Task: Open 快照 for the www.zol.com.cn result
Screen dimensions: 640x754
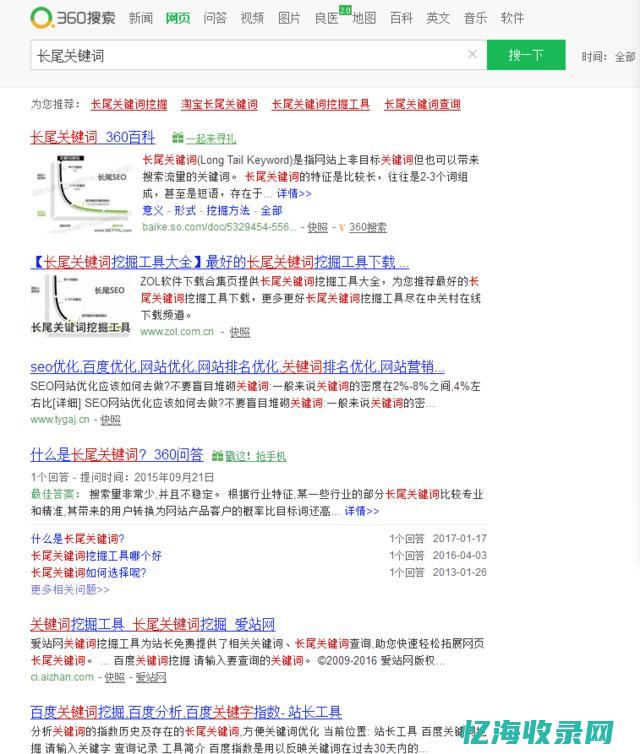Action: 239,332
